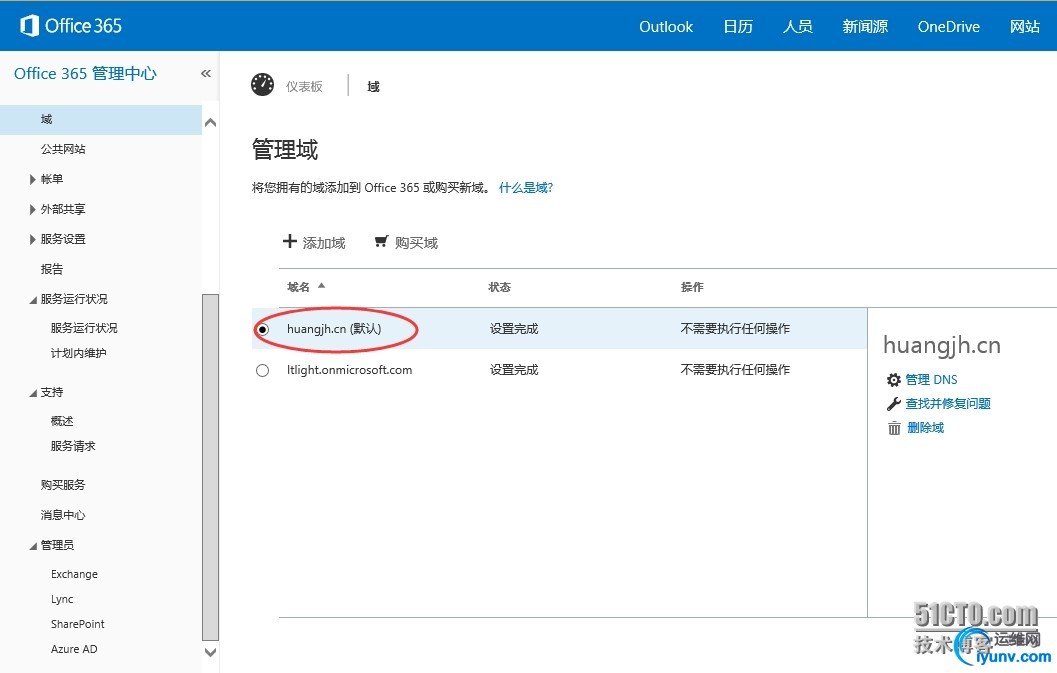The height and width of the screenshot is (673, 1057).
Task: Click 设置完成 status in huangjh.cn row
Action: coord(514,329)
